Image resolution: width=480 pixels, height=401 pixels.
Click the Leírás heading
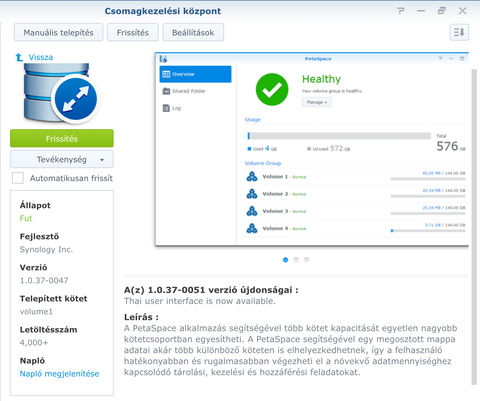(141, 317)
